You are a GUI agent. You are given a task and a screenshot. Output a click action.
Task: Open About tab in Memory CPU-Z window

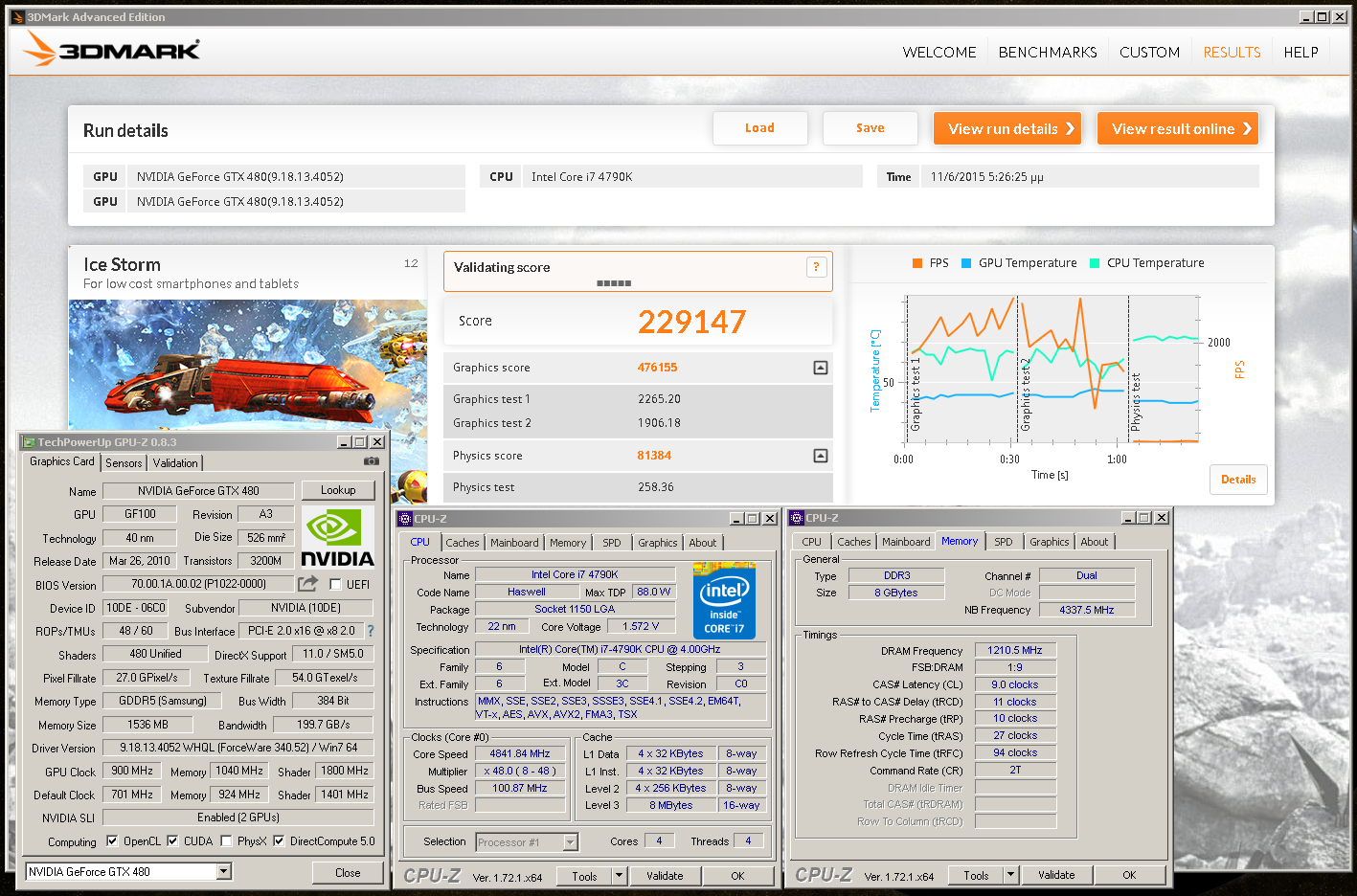point(1094,542)
